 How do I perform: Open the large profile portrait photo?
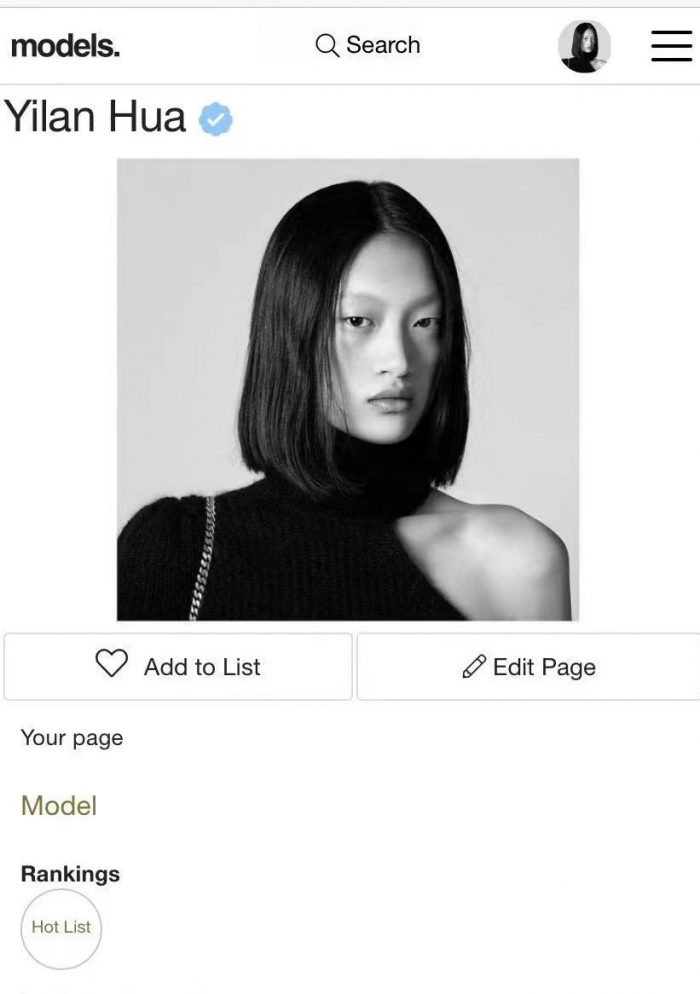click(x=348, y=389)
